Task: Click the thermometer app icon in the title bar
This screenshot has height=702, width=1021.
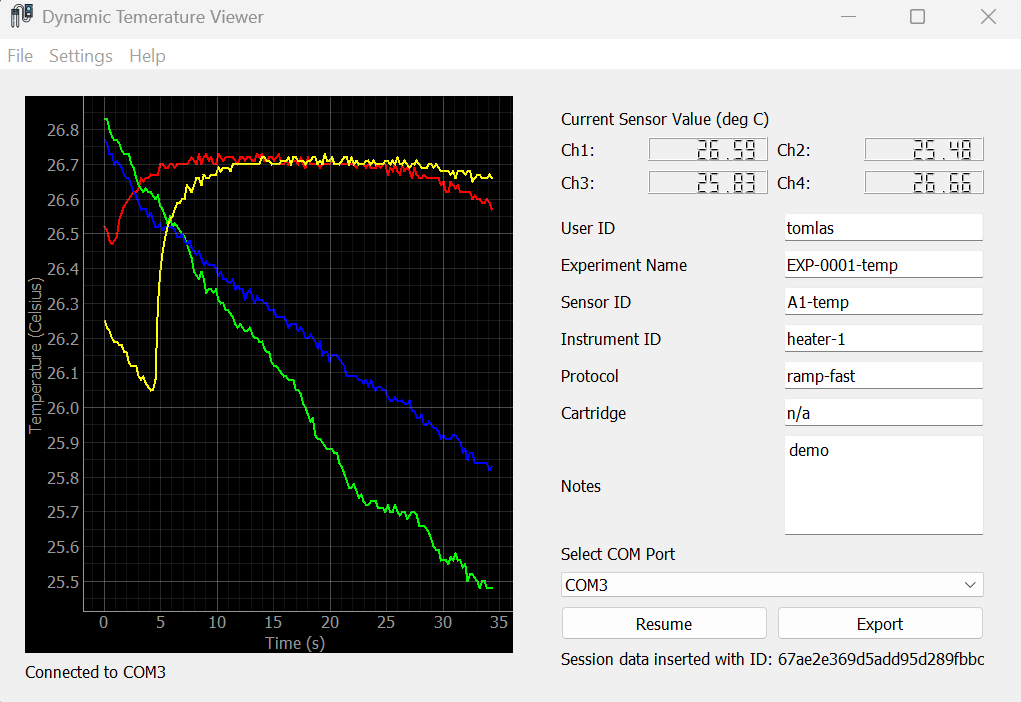Action: (x=20, y=16)
